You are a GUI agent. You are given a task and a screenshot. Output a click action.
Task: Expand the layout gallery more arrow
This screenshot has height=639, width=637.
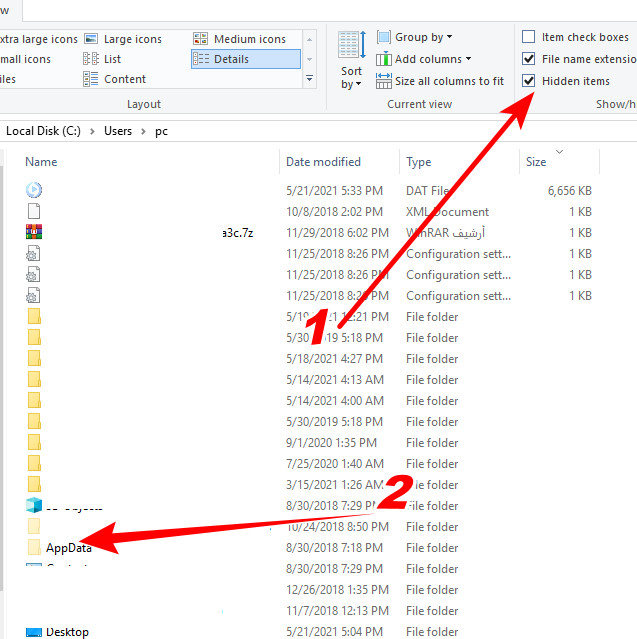(x=310, y=78)
